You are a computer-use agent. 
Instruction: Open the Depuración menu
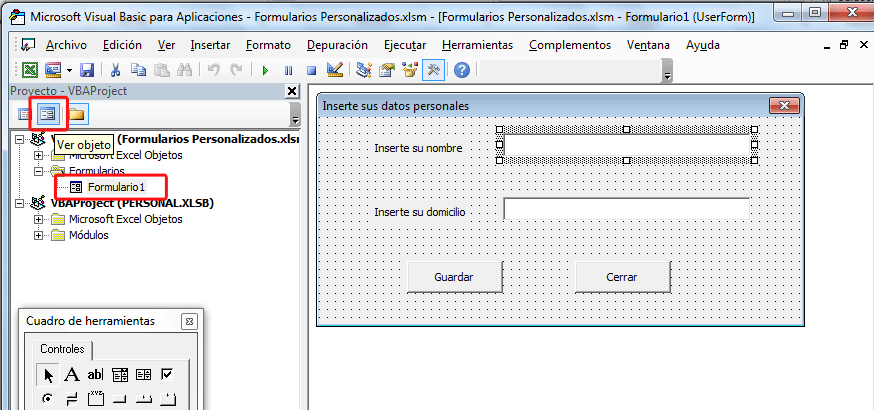coord(337,45)
